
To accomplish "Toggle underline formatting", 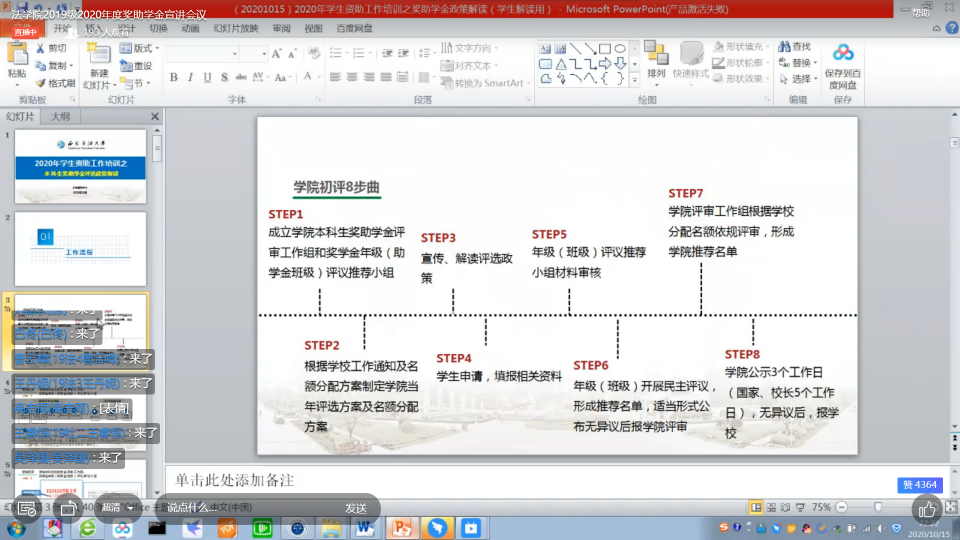I will (x=207, y=77).
